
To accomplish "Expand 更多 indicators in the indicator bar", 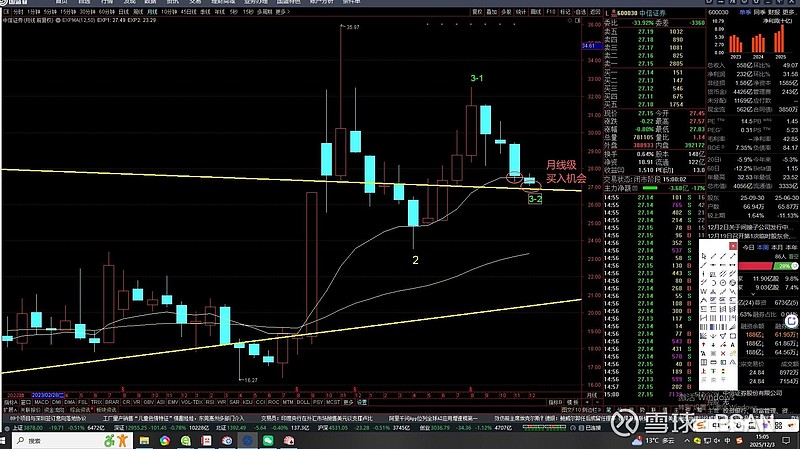I will click(x=348, y=402).
